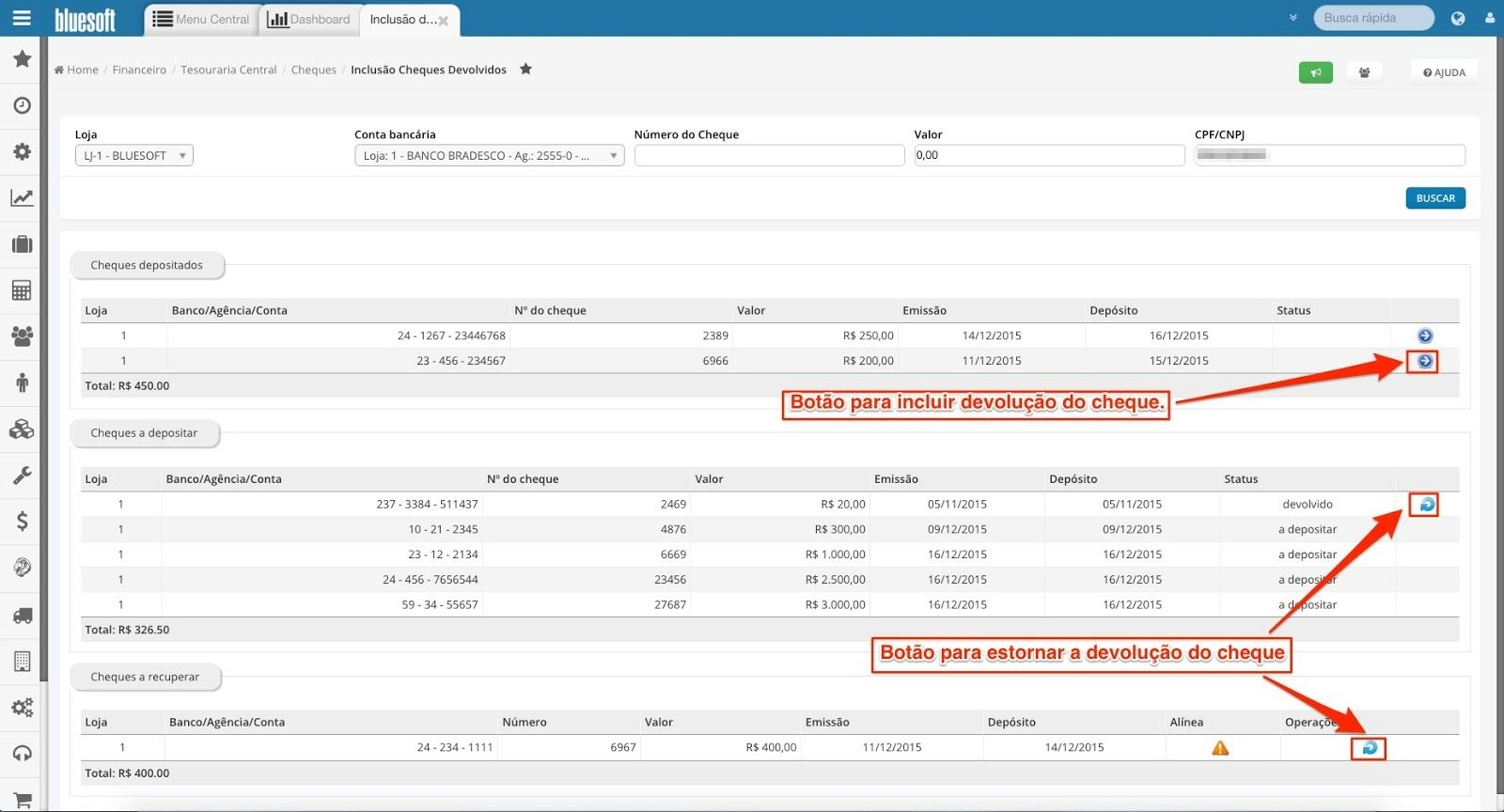Select cell 24 - 1267 - 23446768
Image resolution: width=1504 pixels, height=812 pixels.
pos(451,336)
